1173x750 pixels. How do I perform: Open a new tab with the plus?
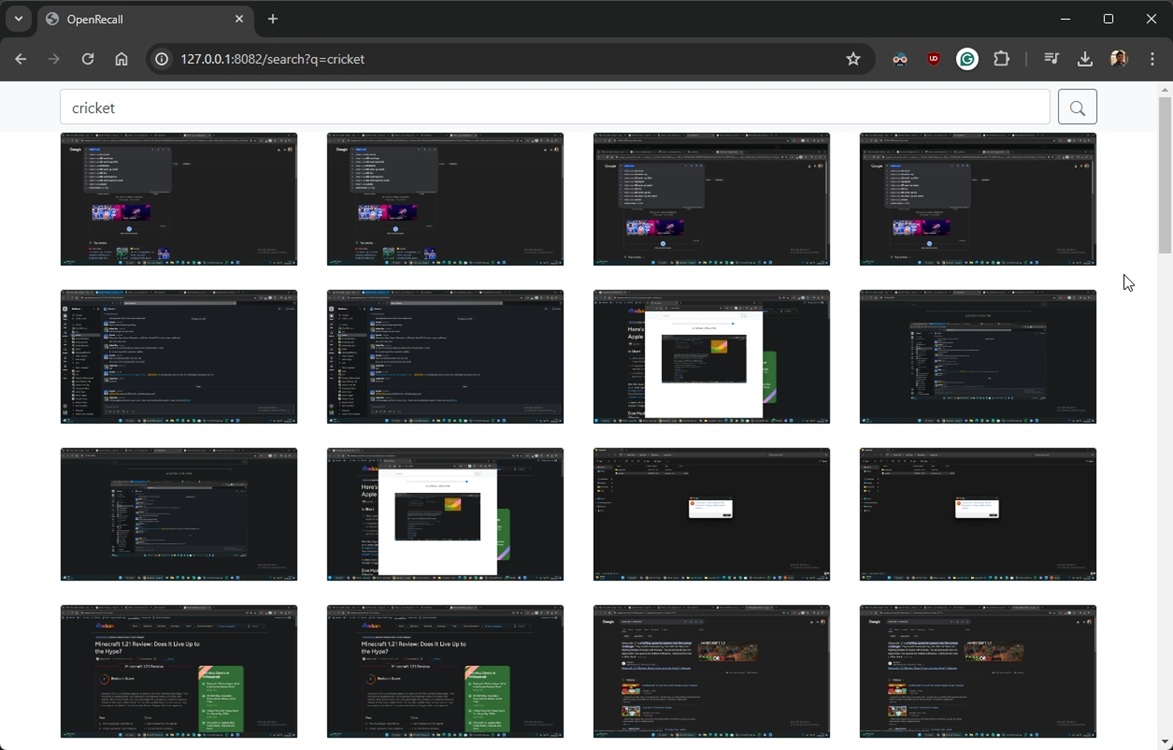(x=272, y=18)
